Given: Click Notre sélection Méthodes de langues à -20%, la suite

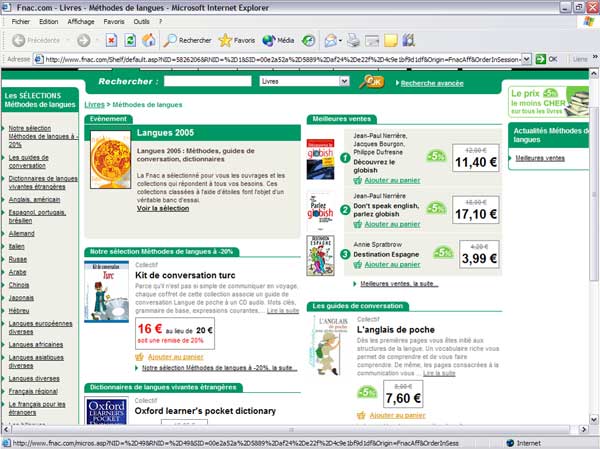Looking at the screenshot, I should point(219,368).
